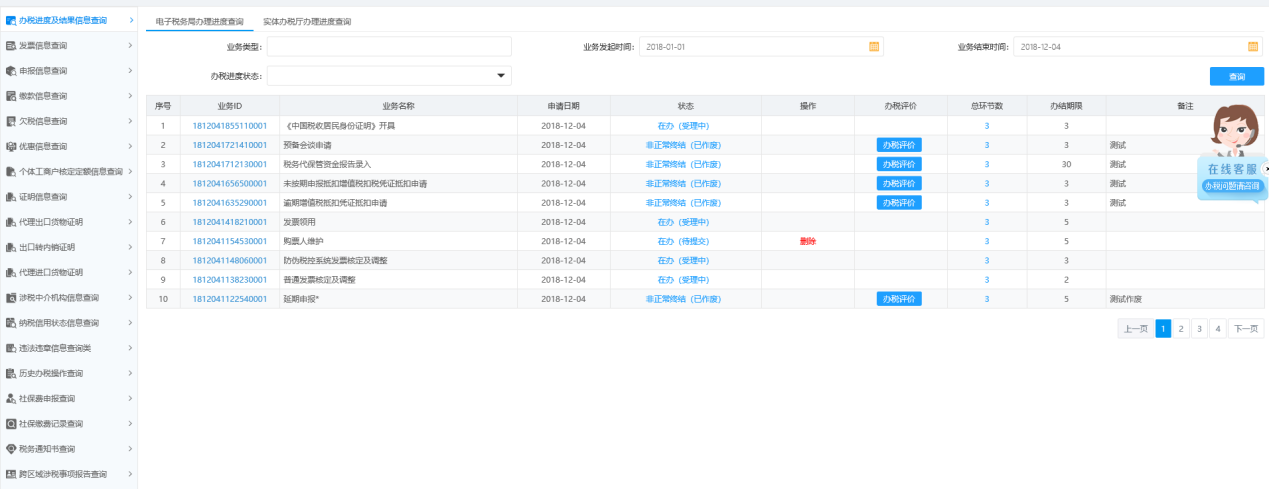Open calendar icon for 业务结束时间

point(1253,47)
